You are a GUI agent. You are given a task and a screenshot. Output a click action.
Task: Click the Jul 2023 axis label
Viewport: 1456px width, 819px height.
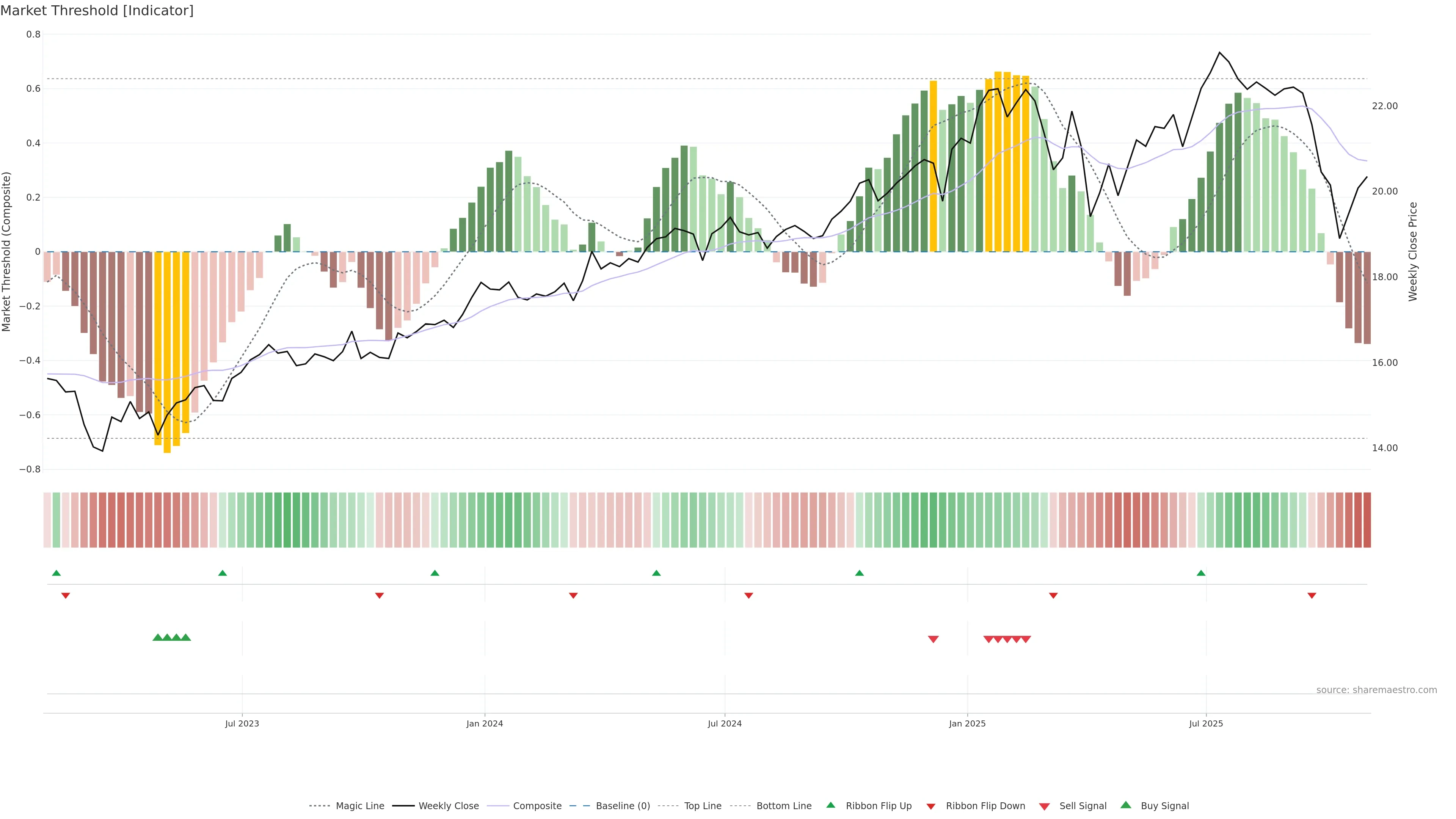coord(242,723)
